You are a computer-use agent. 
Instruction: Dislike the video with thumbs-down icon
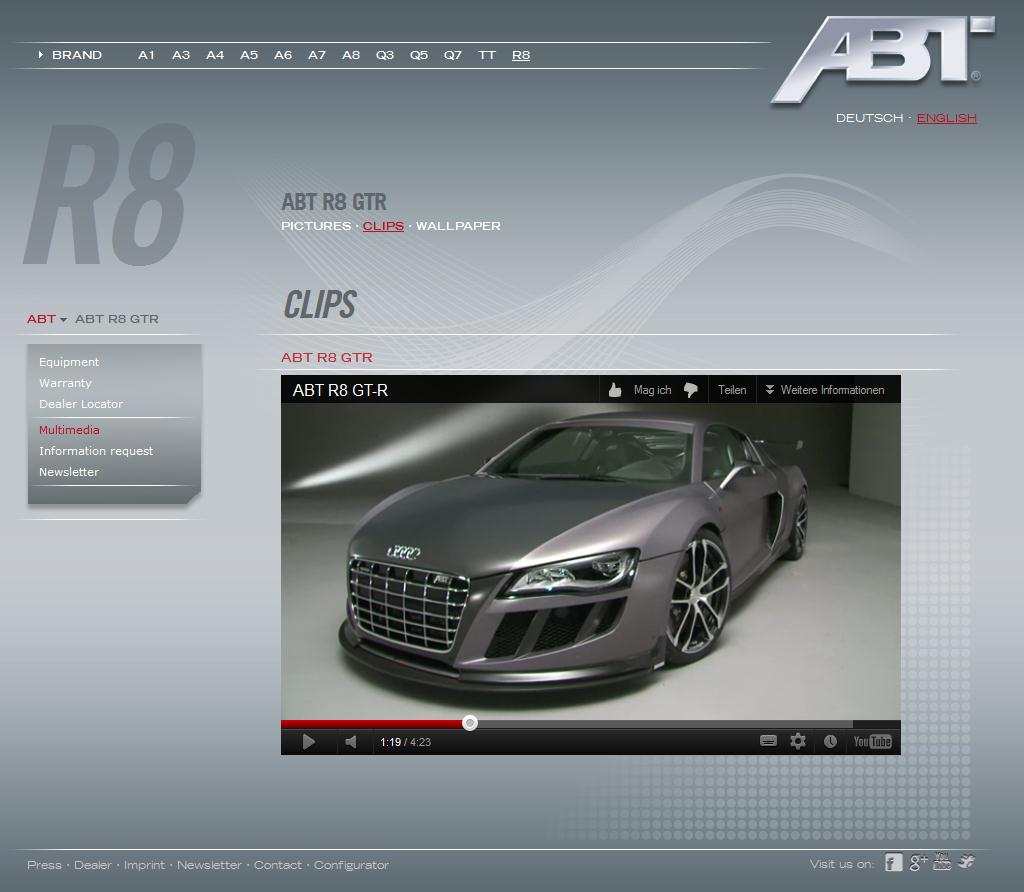pos(690,390)
